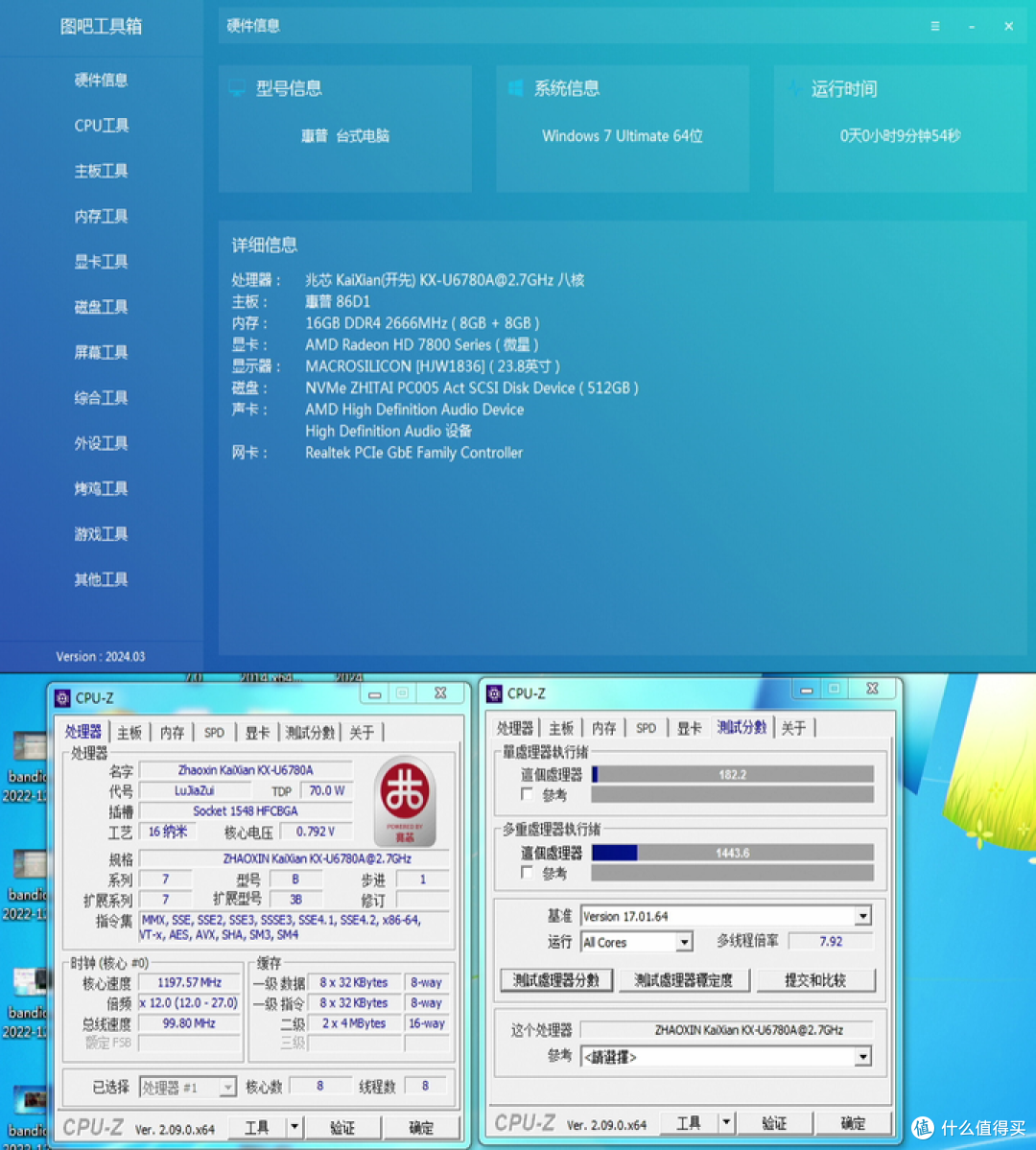Select the 烤鸡工具 stress test section
Viewport: 1036px width, 1150px height.
(101, 488)
